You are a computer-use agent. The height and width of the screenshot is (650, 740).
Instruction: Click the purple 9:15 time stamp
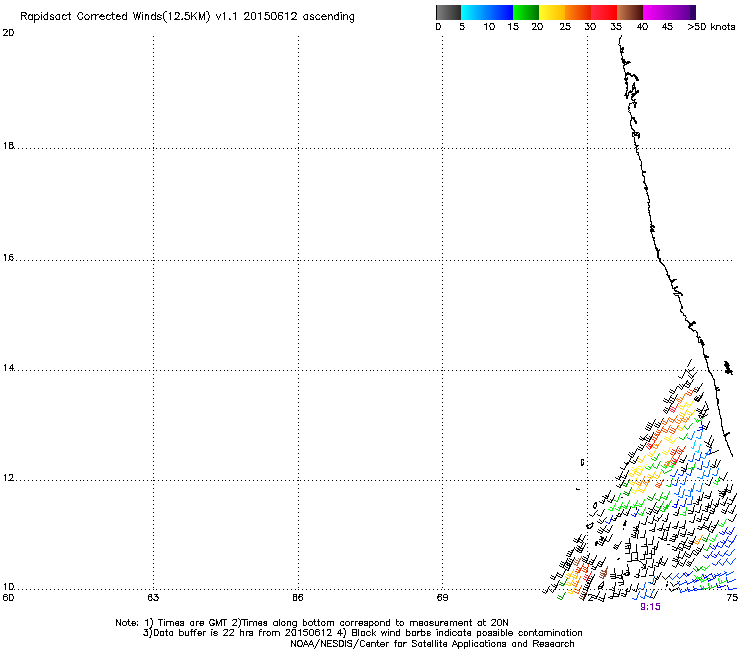(x=650, y=607)
